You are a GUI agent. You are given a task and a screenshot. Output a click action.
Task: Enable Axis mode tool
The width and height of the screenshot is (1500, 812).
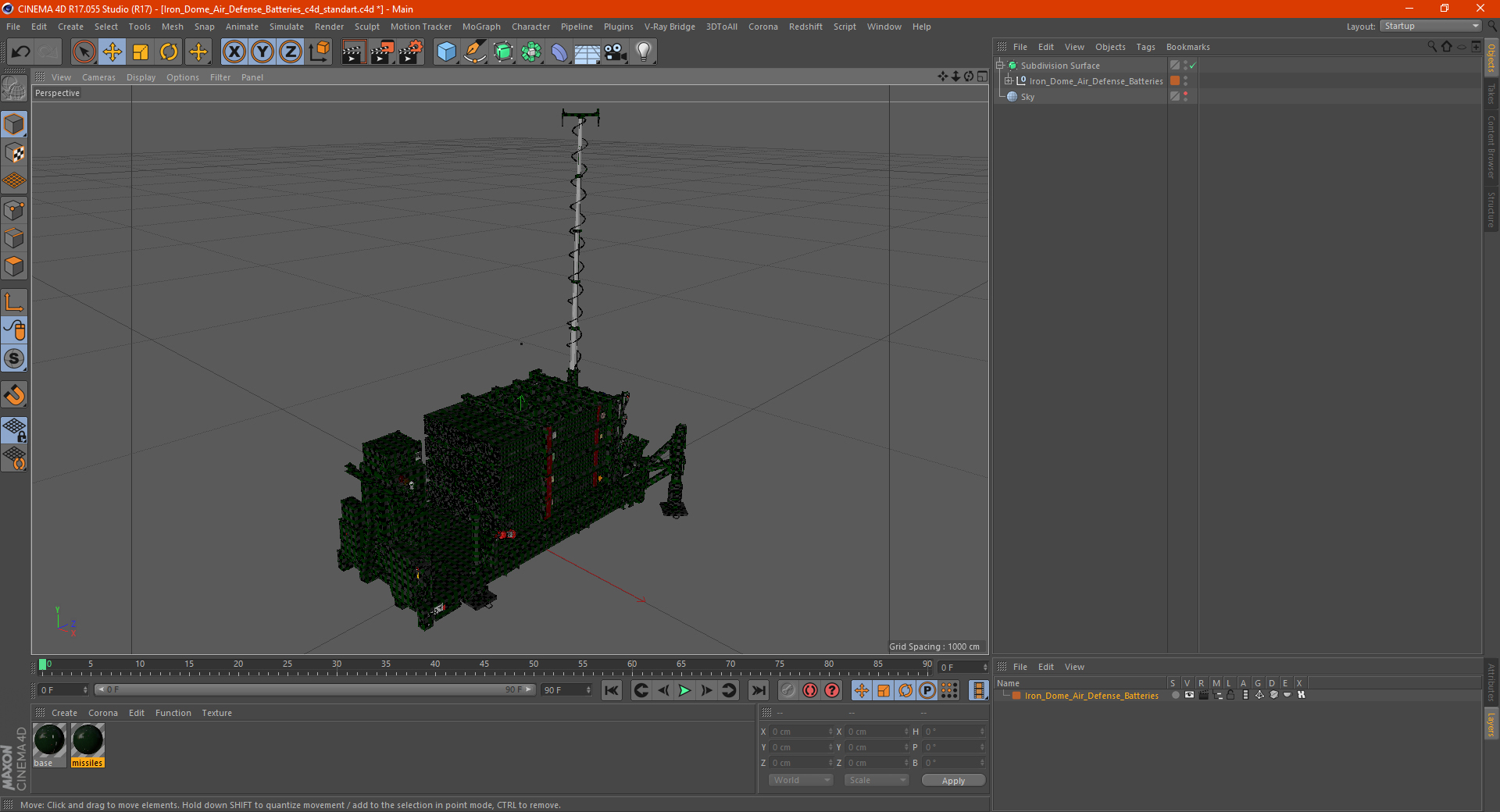[x=14, y=302]
